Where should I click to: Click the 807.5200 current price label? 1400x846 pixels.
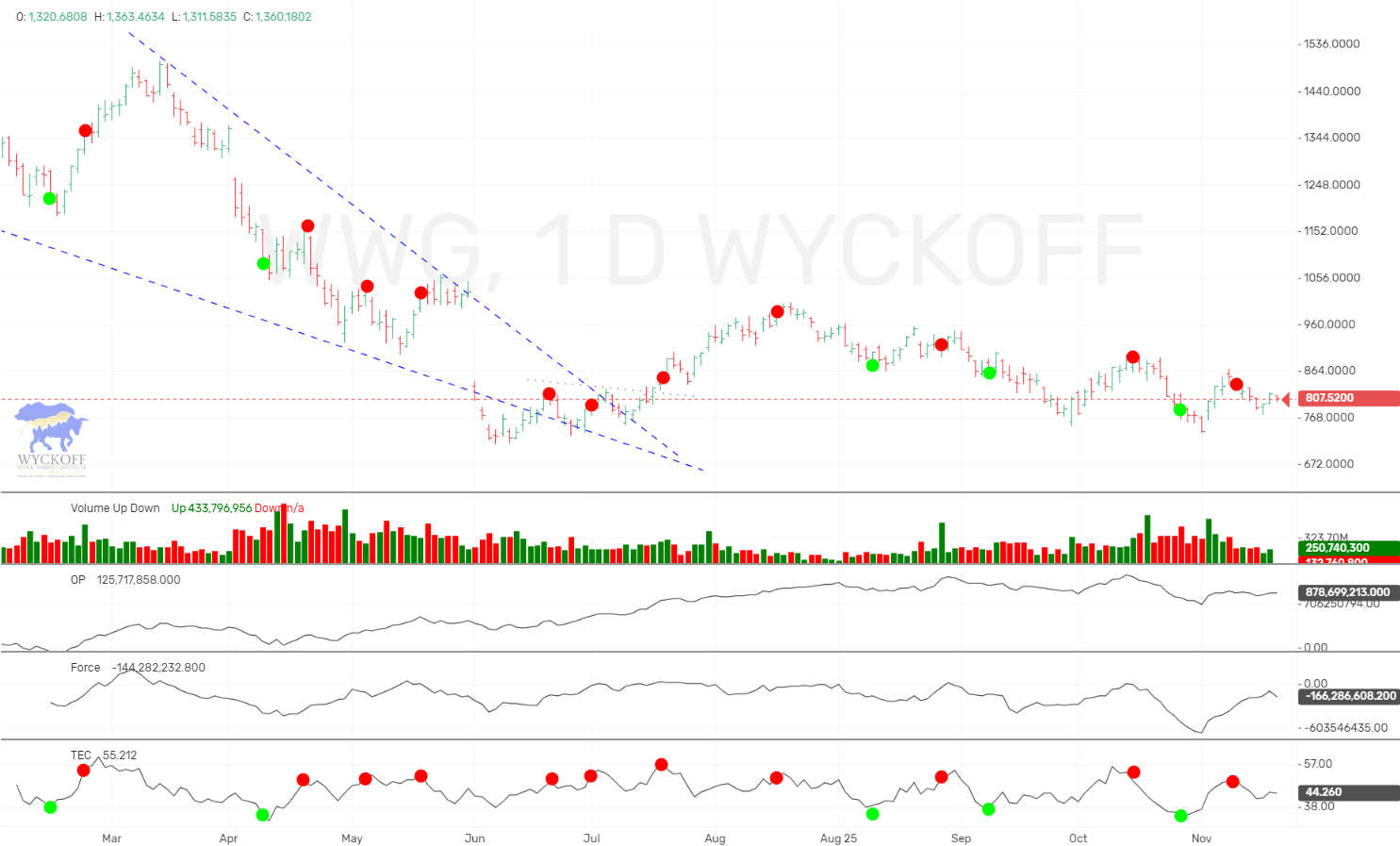1327,398
